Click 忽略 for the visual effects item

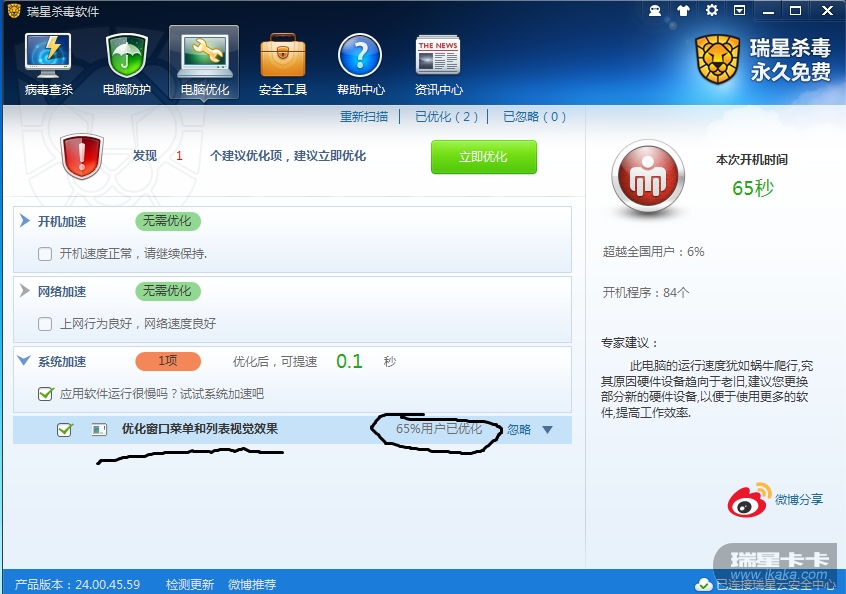519,429
